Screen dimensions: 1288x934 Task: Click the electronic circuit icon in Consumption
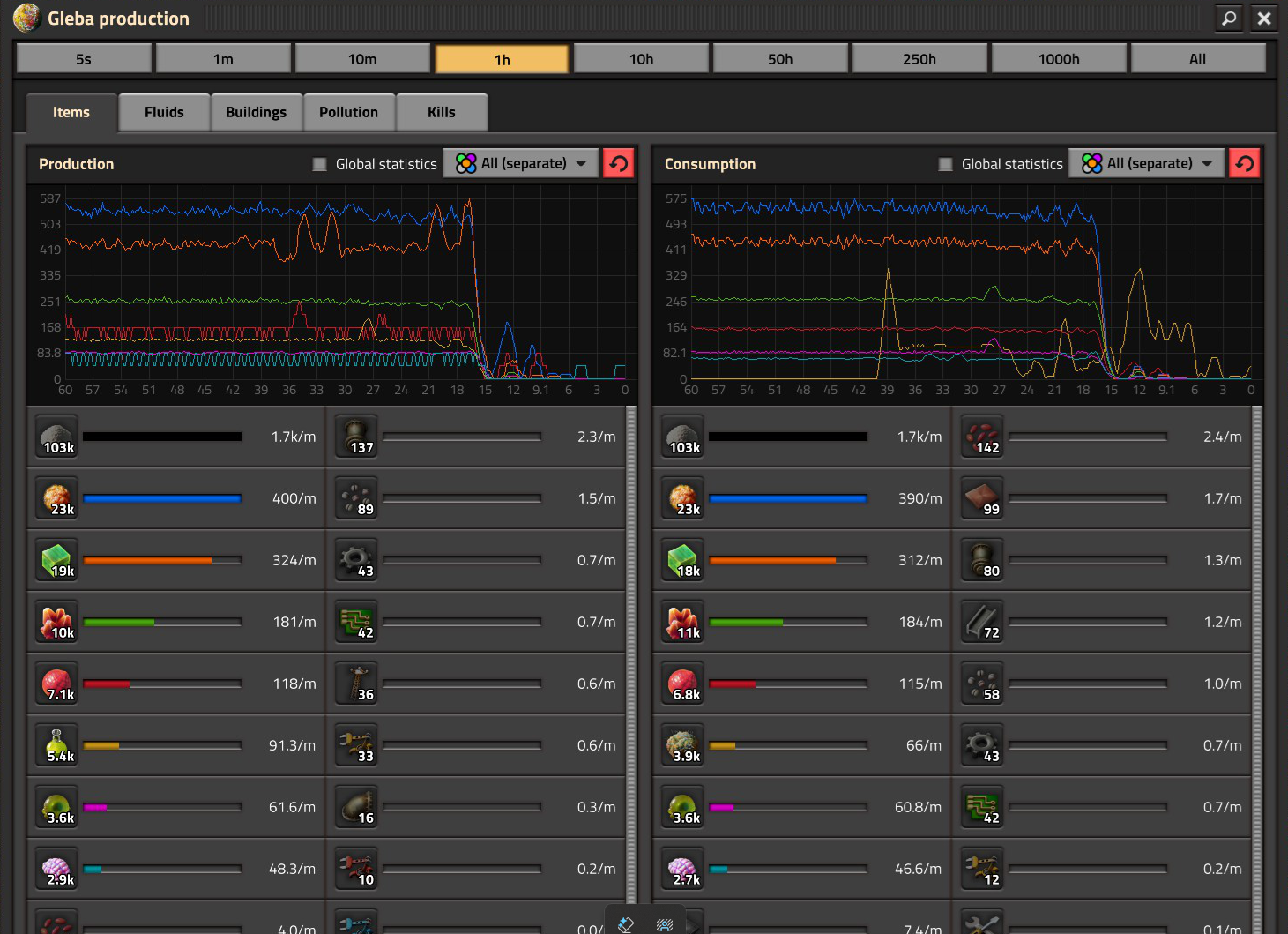coord(983,807)
